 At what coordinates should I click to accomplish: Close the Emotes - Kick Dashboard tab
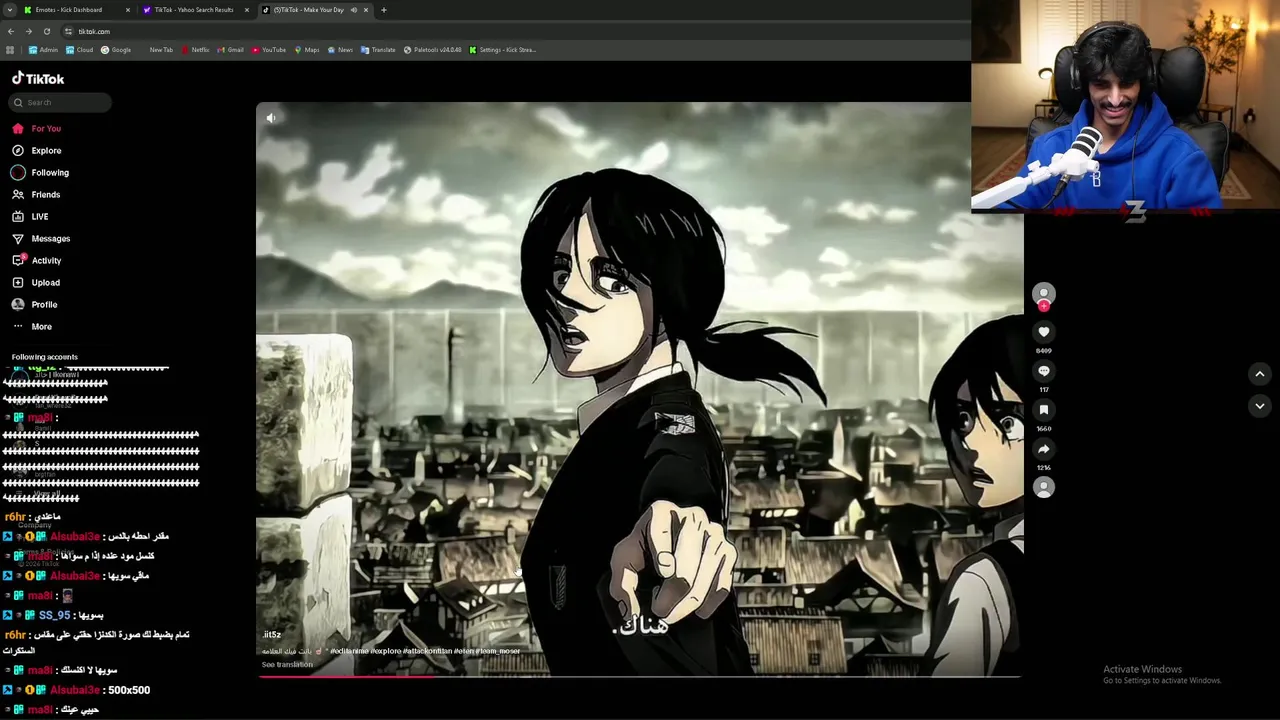point(128,10)
